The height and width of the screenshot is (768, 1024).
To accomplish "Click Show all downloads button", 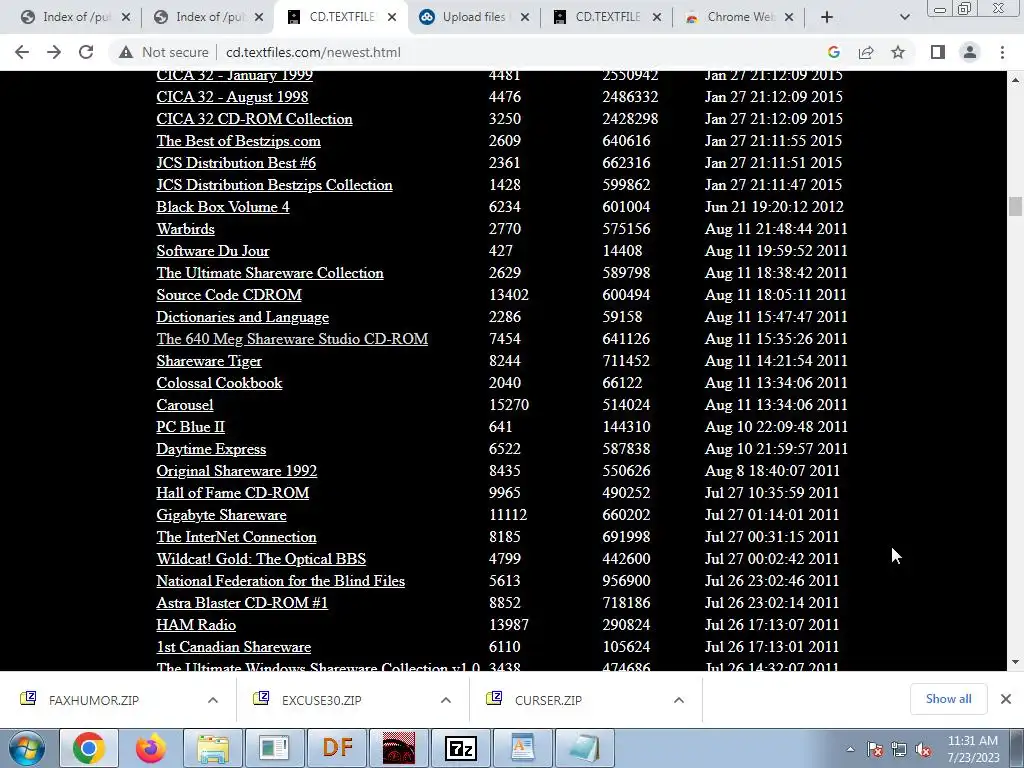I will 948,699.
